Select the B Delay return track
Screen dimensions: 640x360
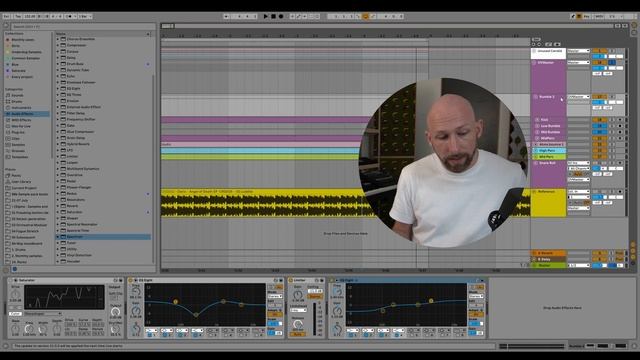point(548,259)
